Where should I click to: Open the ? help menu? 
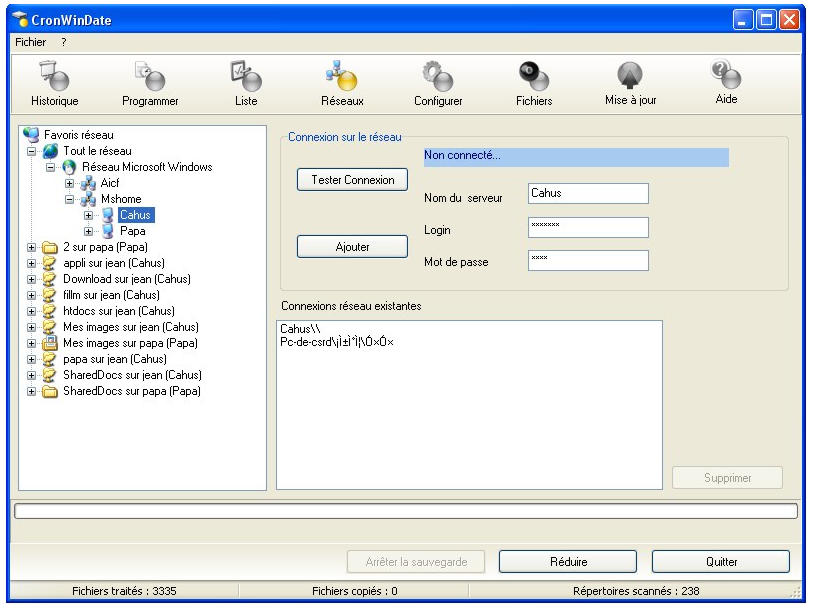[x=63, y=42]
